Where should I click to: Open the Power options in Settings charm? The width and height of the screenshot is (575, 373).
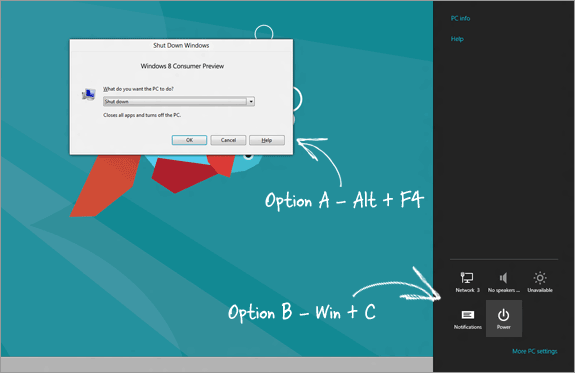coord(503,318)
